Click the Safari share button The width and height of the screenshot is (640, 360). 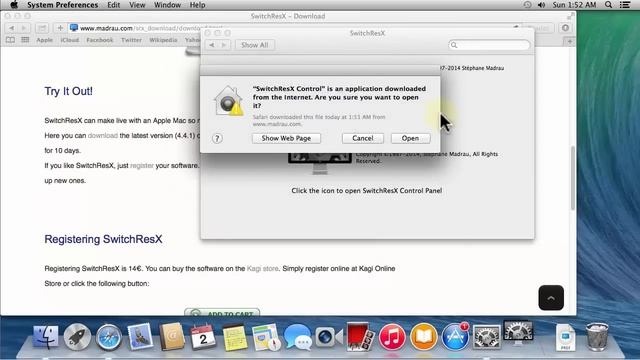click(42, 28)
